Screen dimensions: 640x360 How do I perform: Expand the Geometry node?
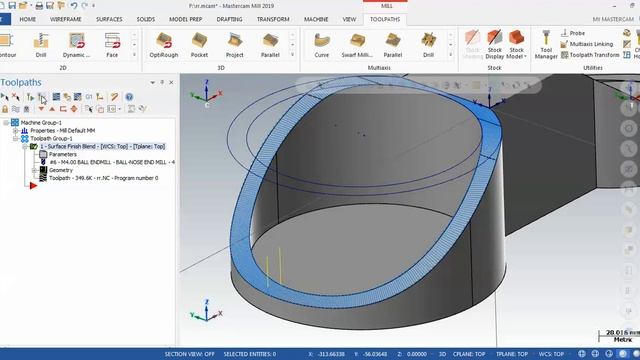pos(34,170)
